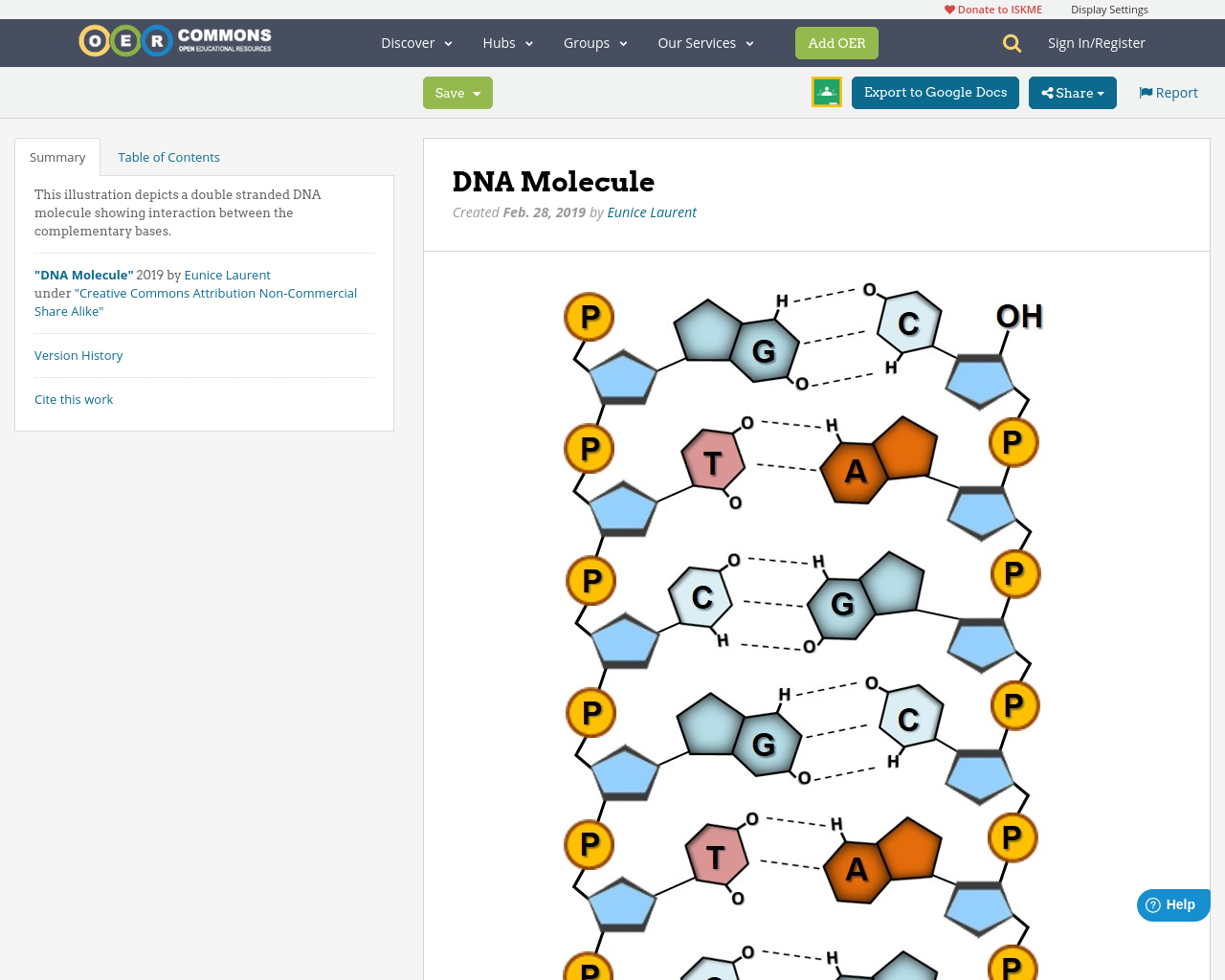The width and height of the screenshot is (1225, 980).
Task: Open Display Settings
Action: [x=1109, y=8]
